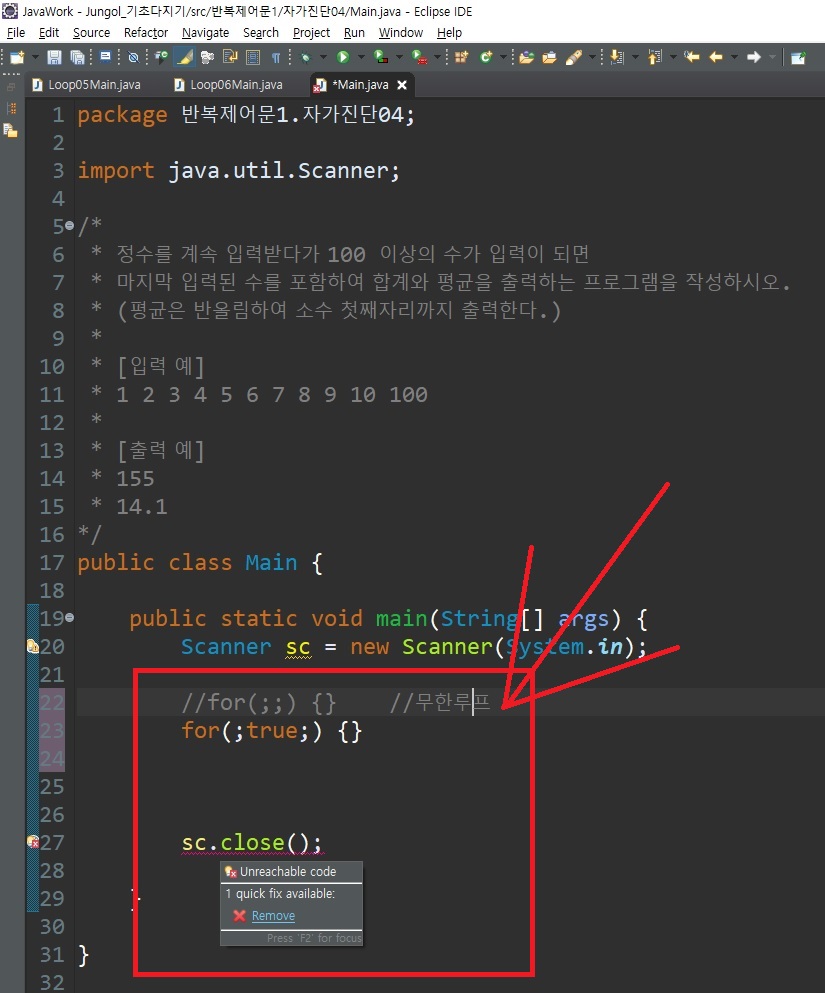Click the Last Edit Location icon
The width and height of the screenshot is (825, 993).
pyautogui.click(x=691, y=58)
